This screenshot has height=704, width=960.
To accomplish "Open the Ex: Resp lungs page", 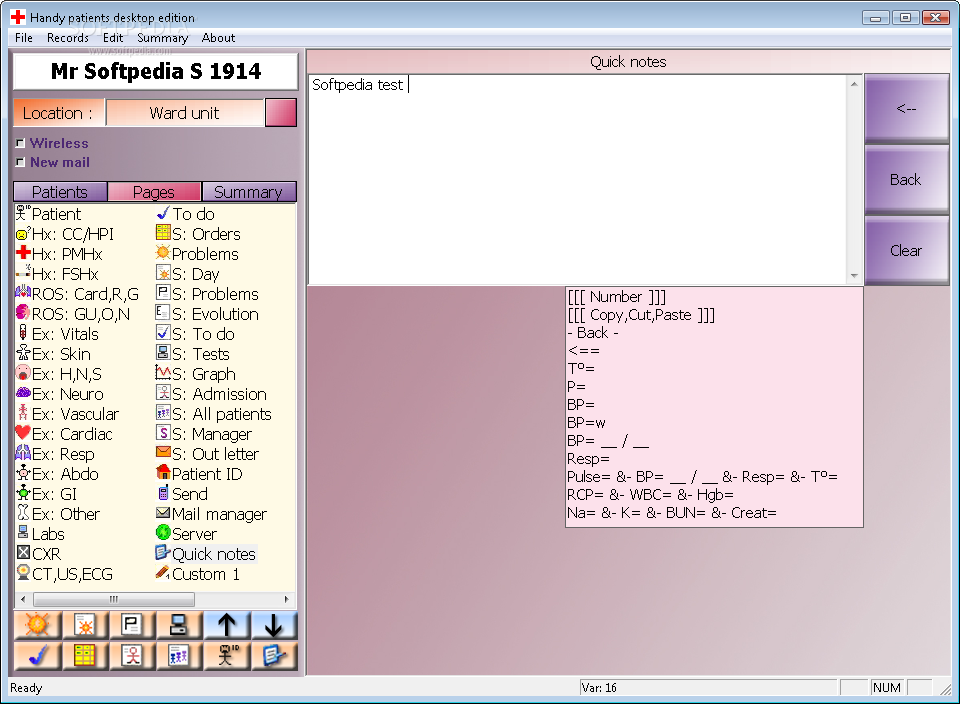I will point(55,454).
